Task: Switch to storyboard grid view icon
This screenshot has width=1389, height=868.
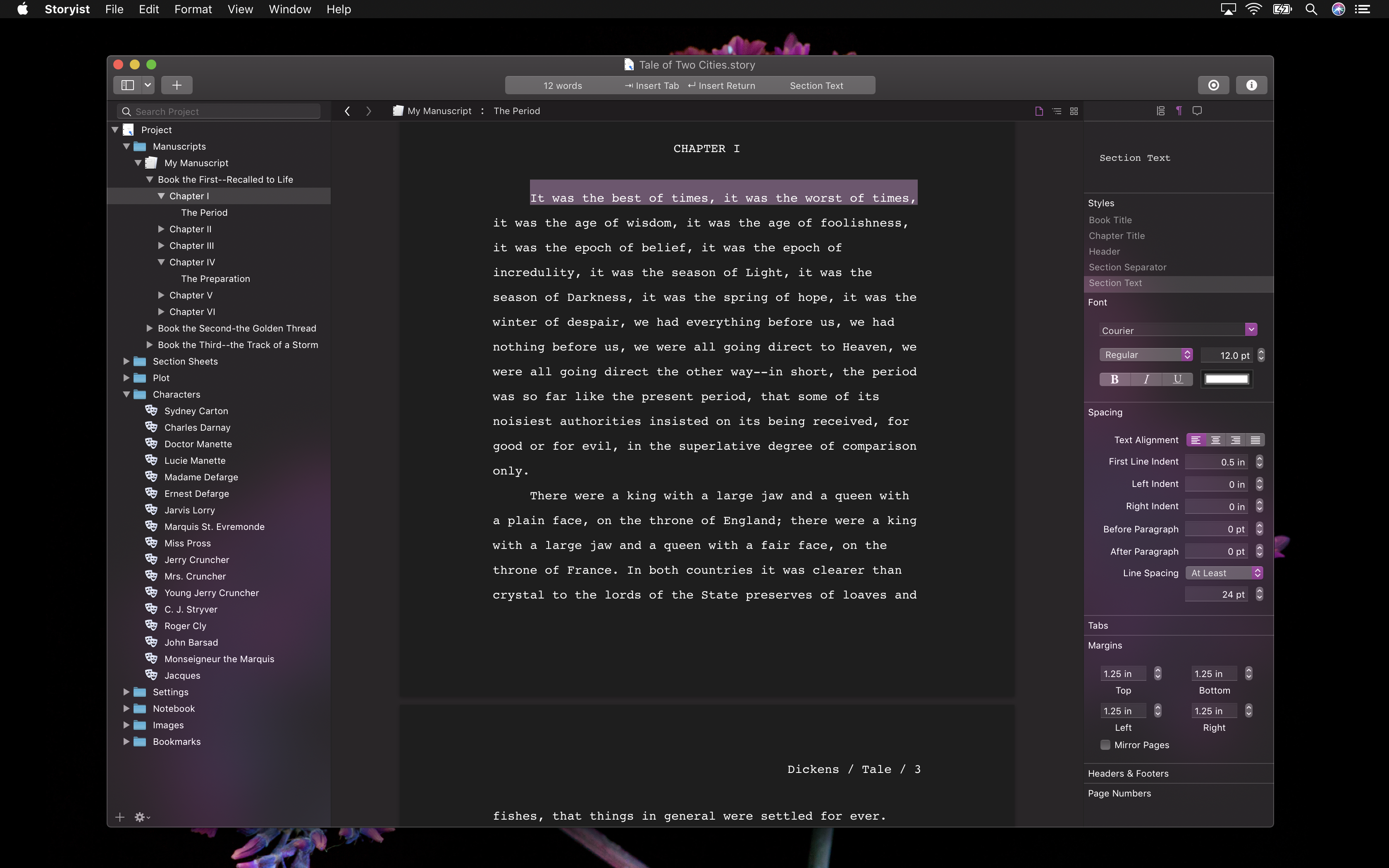Action: click(1074, 111)
